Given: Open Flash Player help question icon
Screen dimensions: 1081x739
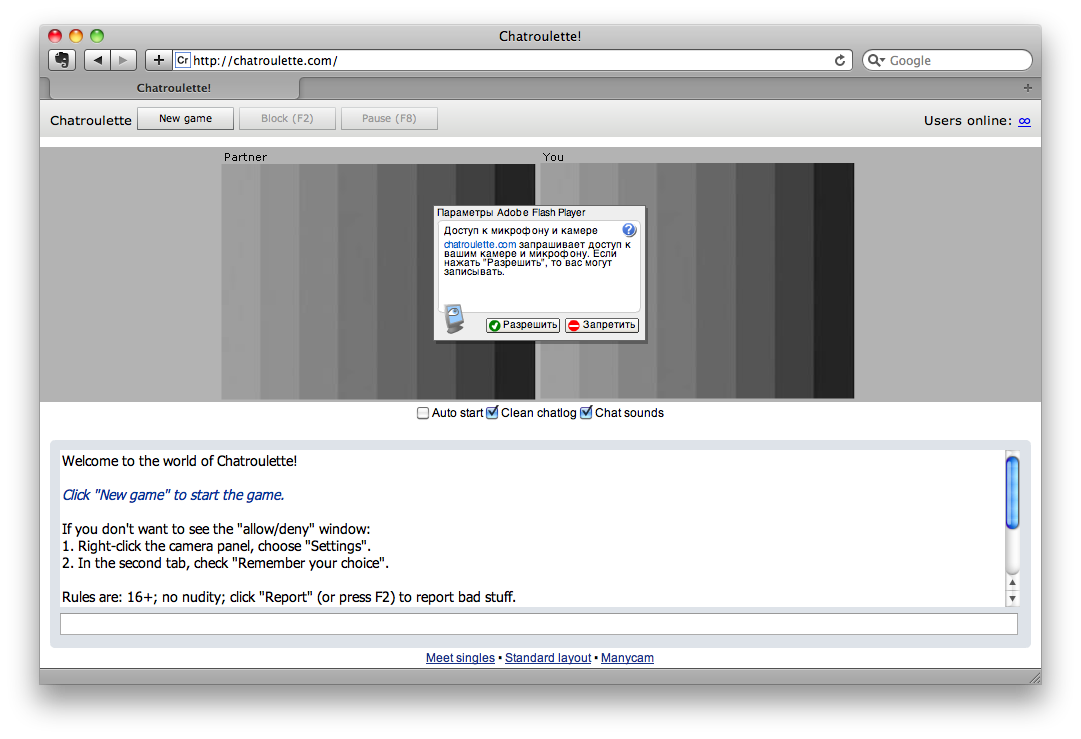Looking at the screenshot, I should click(629, 230).
